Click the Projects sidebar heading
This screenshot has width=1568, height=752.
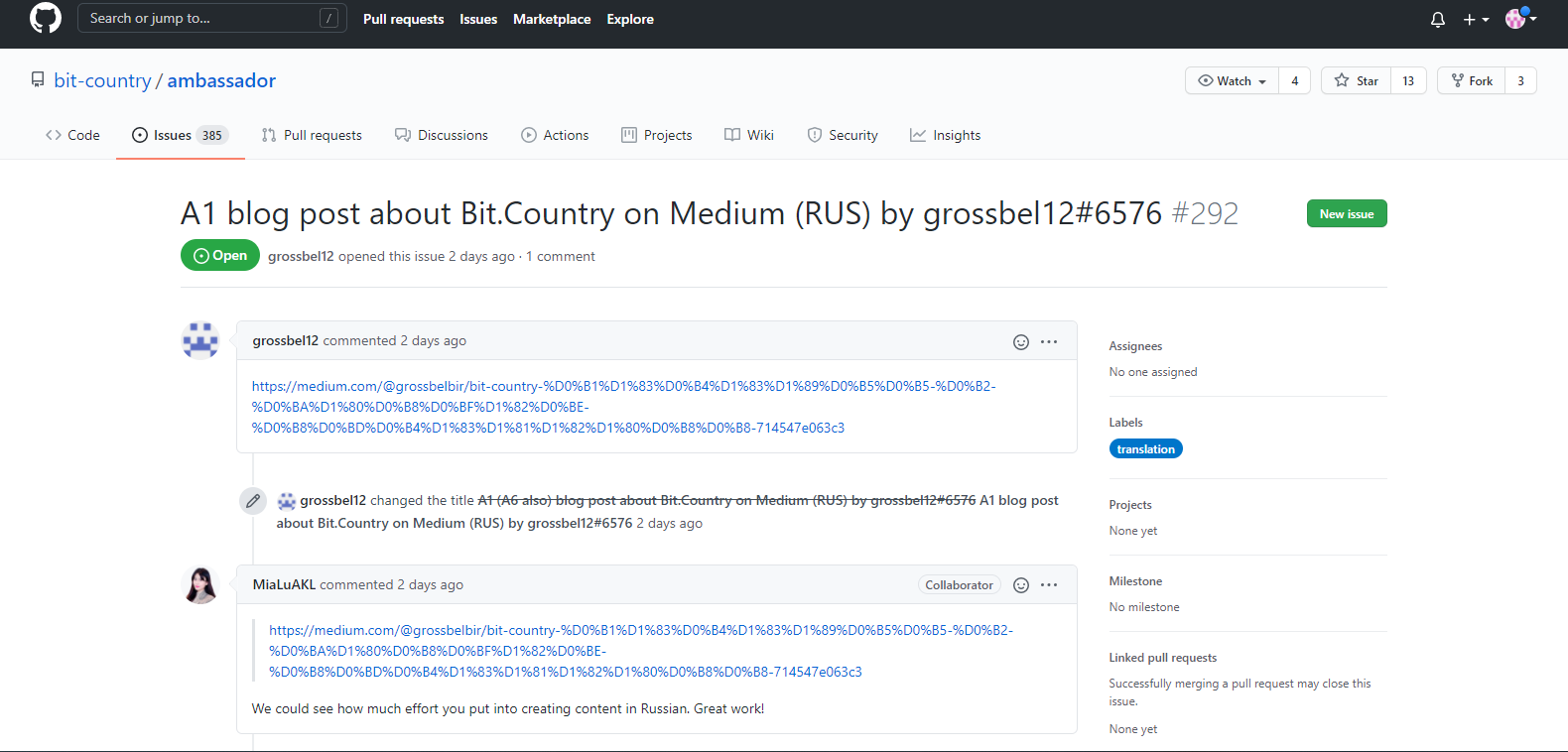1130,505
